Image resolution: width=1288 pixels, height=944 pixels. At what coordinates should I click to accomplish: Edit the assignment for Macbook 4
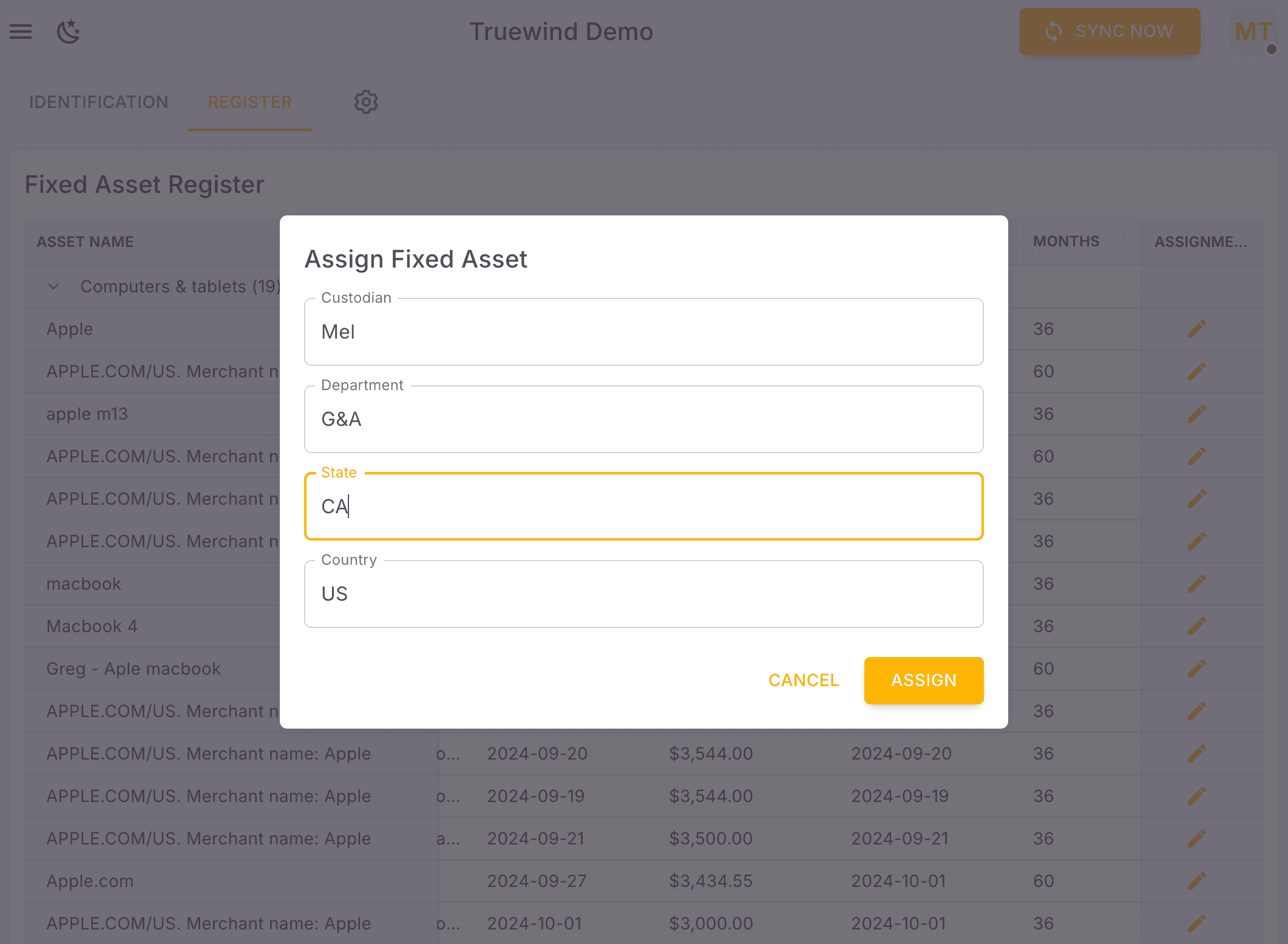point(1196,625)
